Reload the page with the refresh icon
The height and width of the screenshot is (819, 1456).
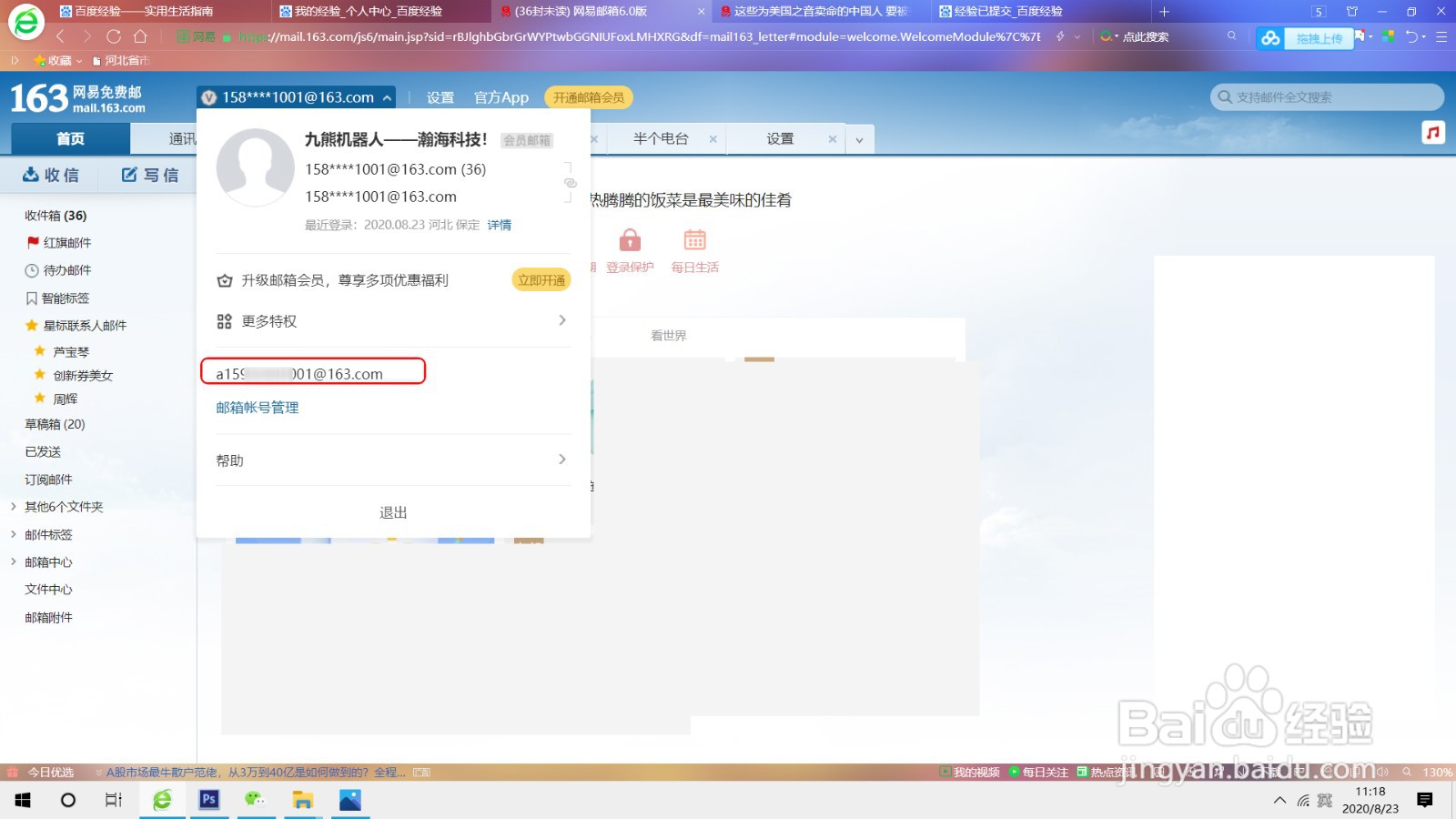114,36
